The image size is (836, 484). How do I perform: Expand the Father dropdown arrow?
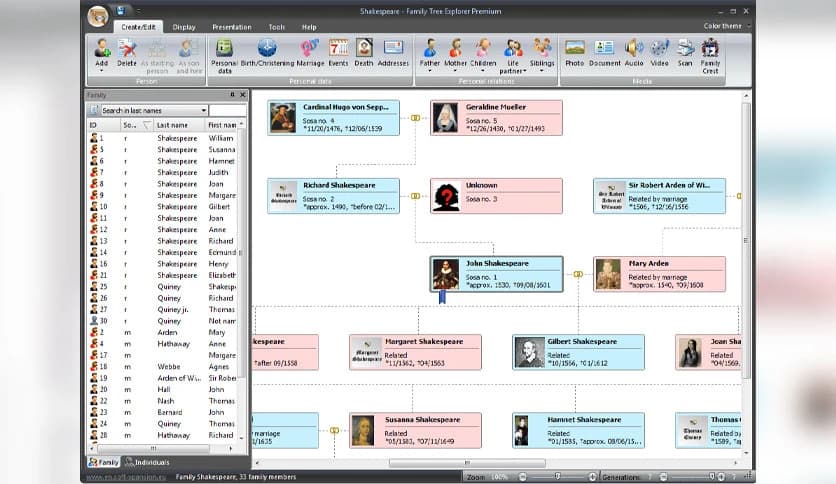tap(430, 70)
